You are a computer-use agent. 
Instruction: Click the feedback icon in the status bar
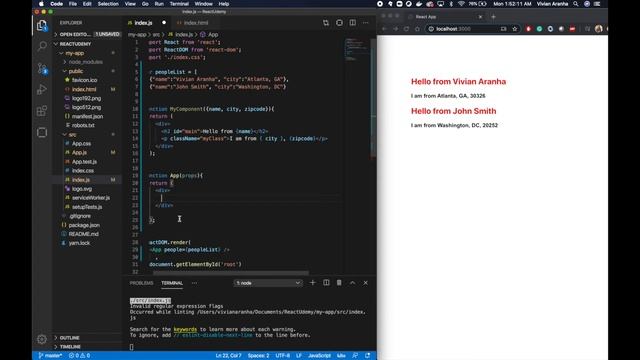point(355,356)
